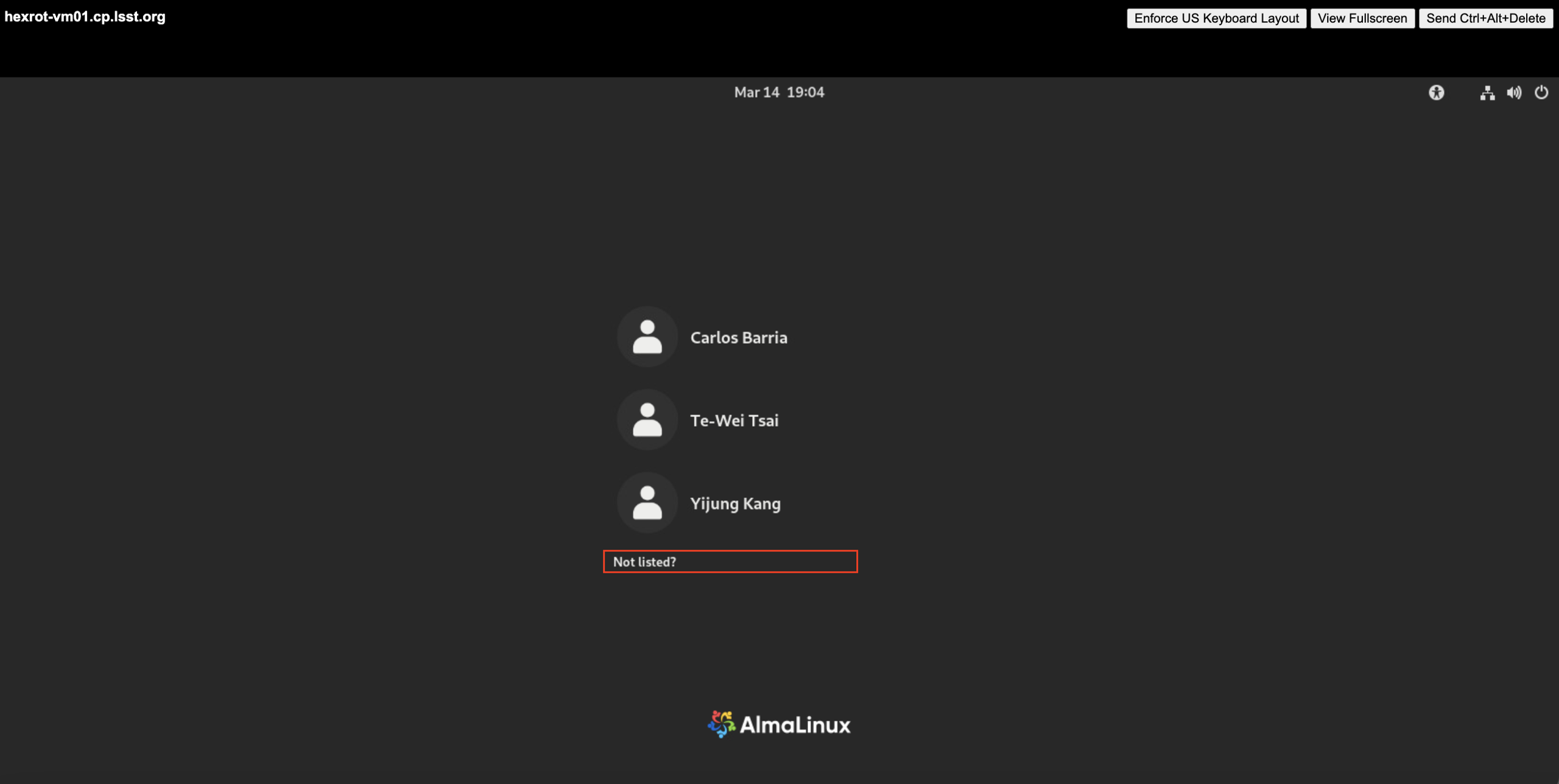
Task: Click the AlmaLinux logo
Action: coord(721,724)
